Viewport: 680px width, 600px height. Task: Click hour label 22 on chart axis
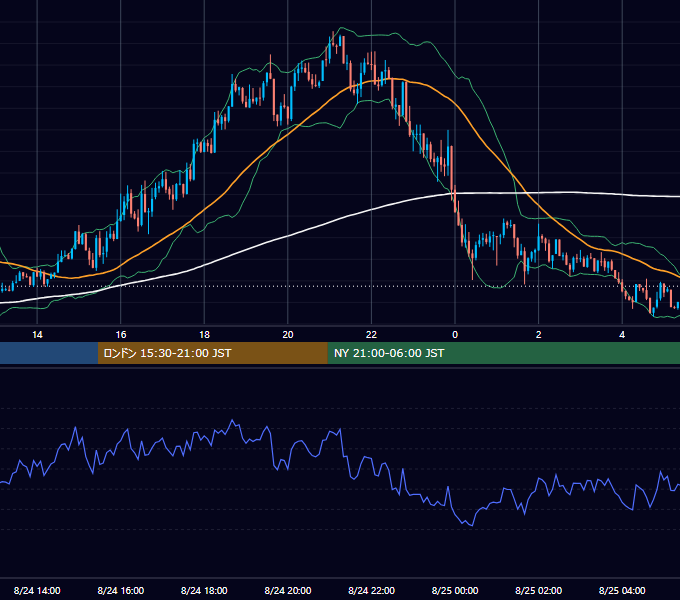click(x=371, y=335)
